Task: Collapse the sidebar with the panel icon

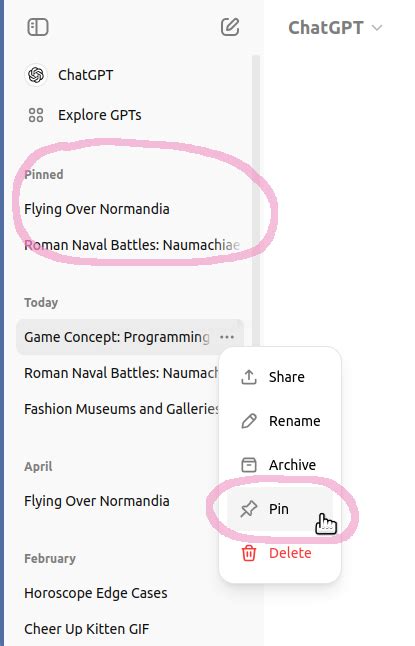Action: (x=38, y=28)
